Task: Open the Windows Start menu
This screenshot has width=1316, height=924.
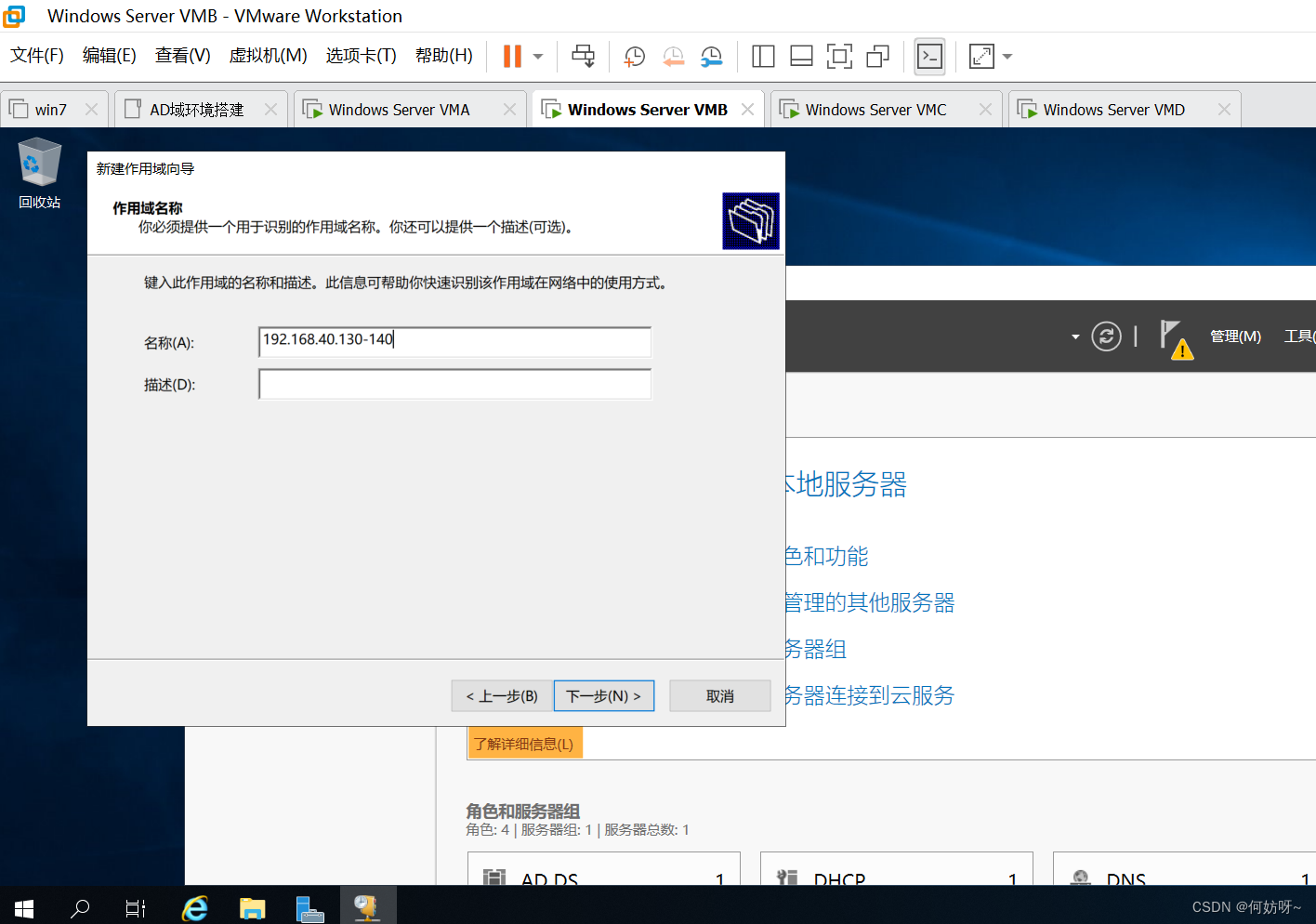Action: 24,907
